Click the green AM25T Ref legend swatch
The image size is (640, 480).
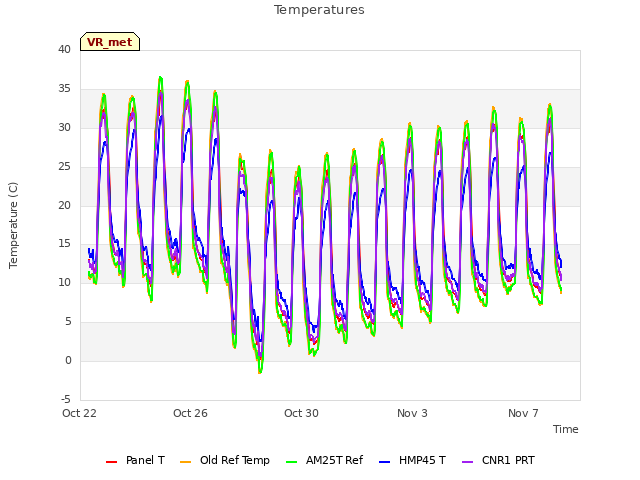tap(292, 462)
